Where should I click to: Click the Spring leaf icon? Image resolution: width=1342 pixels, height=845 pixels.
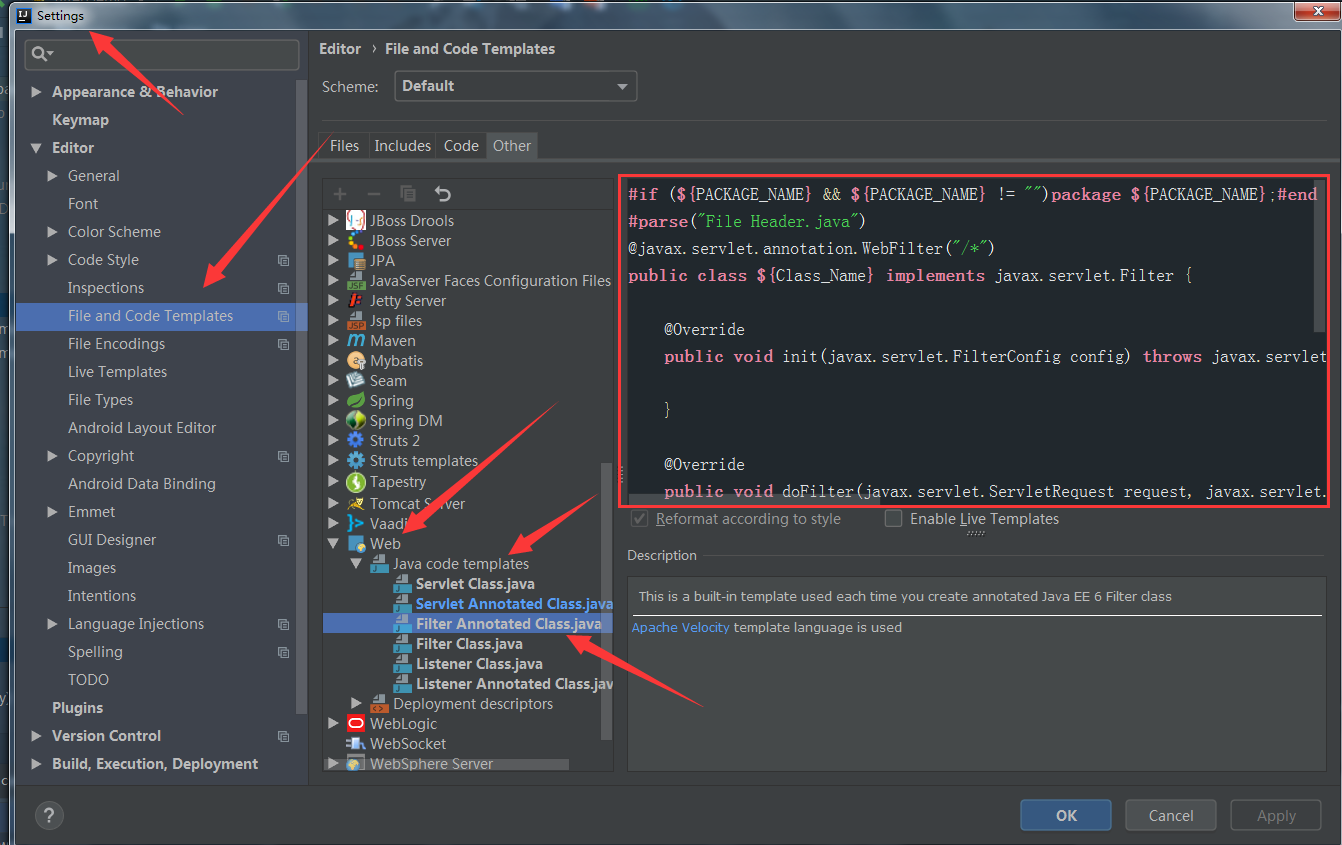click(355, 400)
